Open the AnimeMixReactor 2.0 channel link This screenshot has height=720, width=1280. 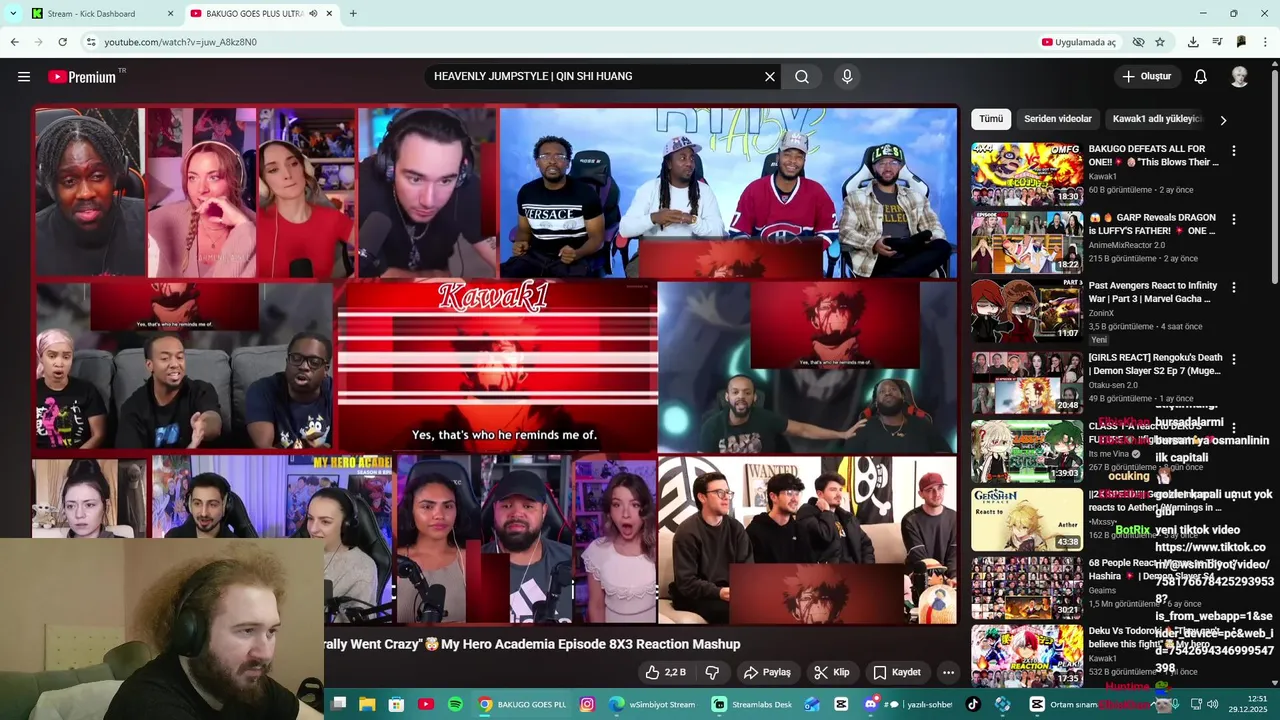click(1127, 245)
